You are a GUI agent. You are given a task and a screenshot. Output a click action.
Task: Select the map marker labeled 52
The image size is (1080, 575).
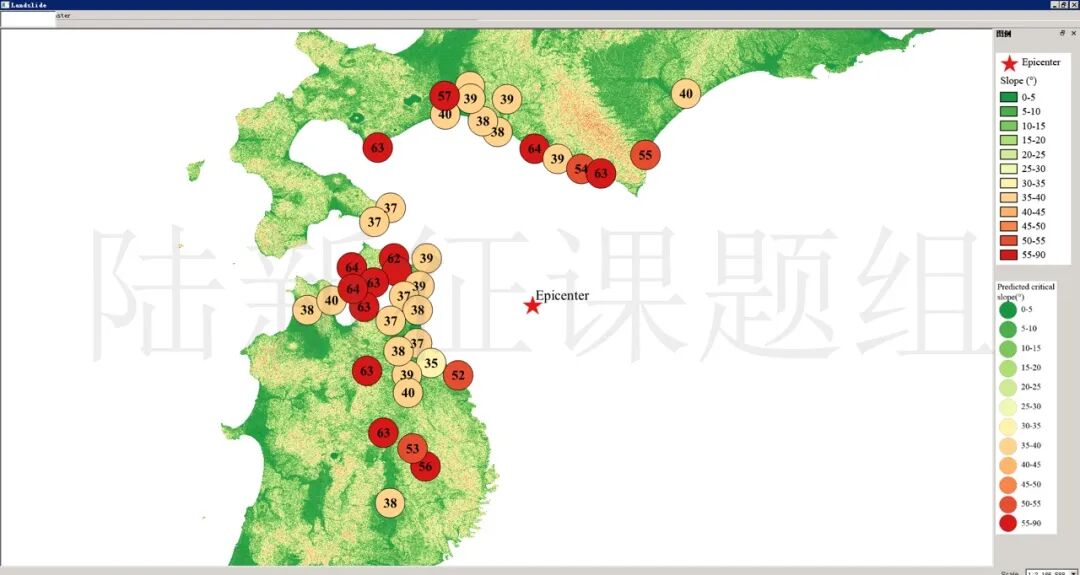pos(458,375)
